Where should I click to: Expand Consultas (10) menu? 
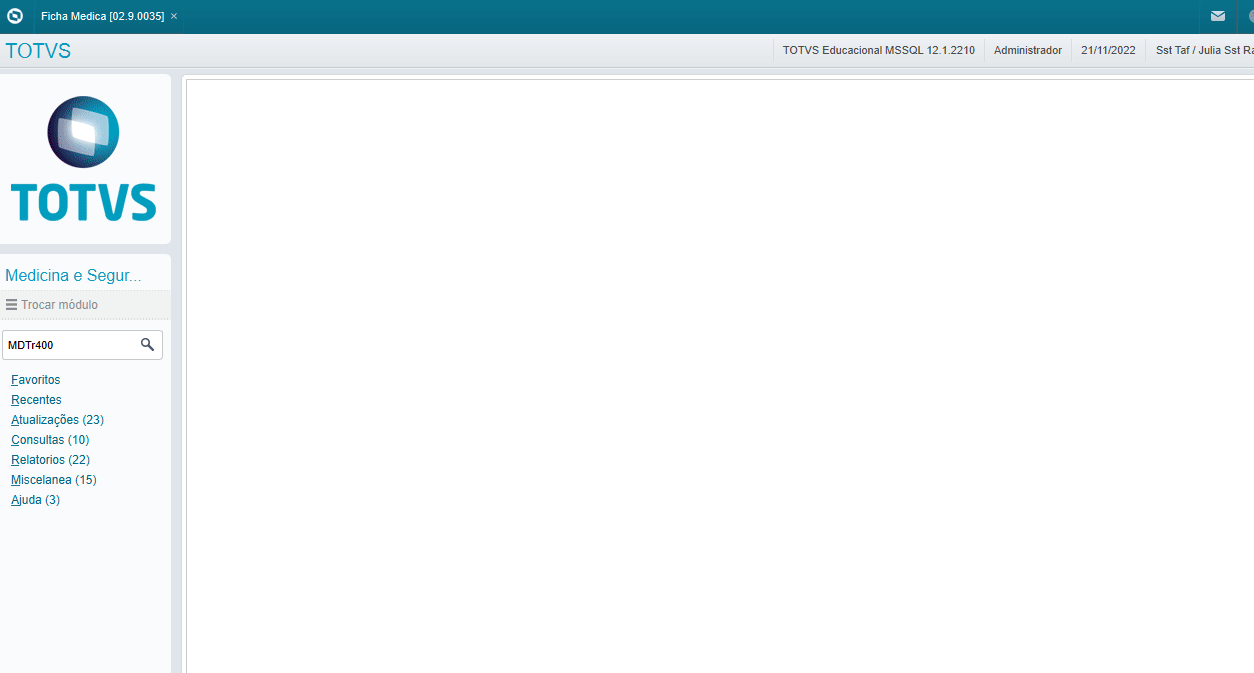[50, 440]
